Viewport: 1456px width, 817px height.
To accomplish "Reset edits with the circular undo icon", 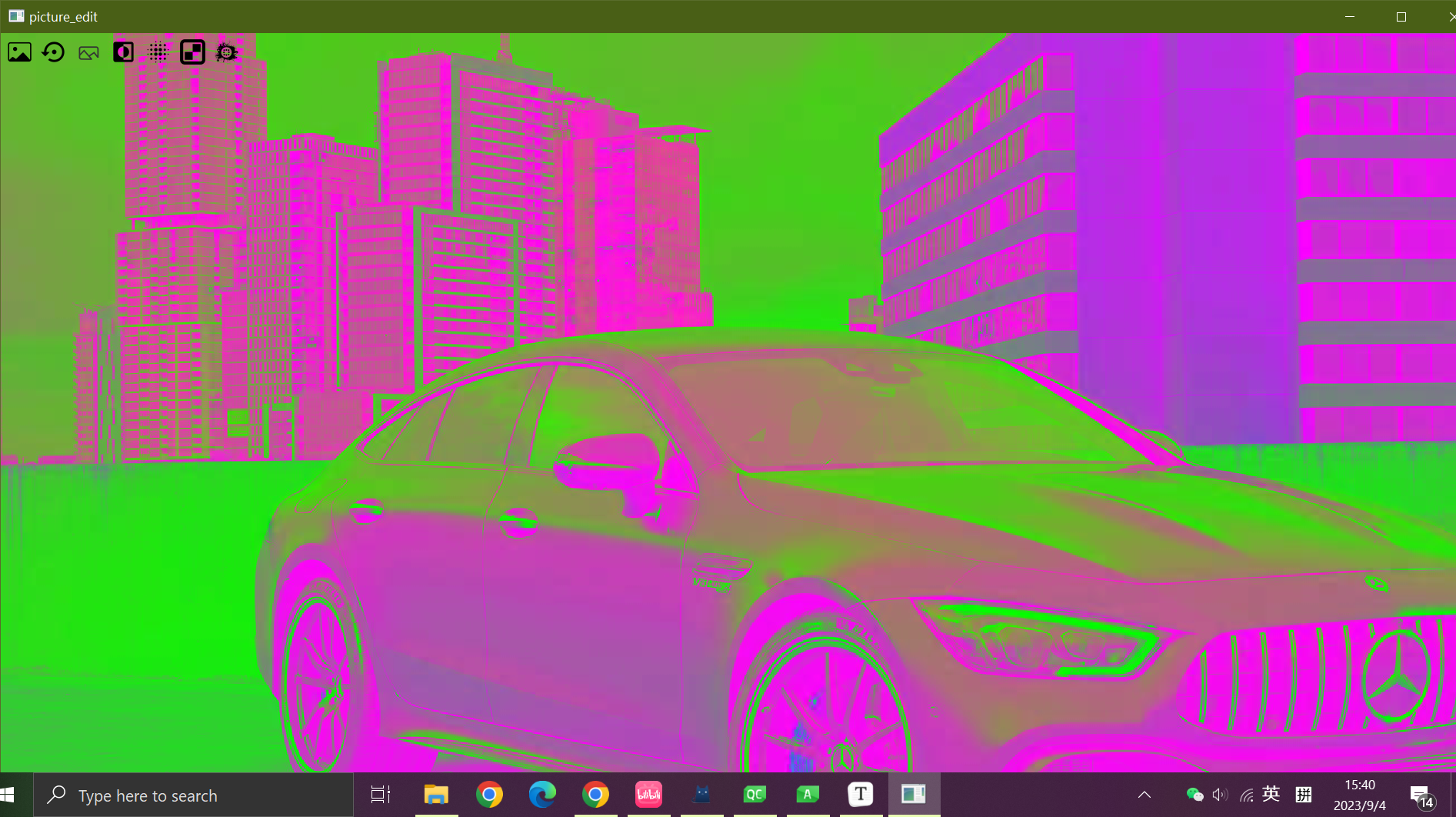I will pyautogui.click(x=52, y=52).
